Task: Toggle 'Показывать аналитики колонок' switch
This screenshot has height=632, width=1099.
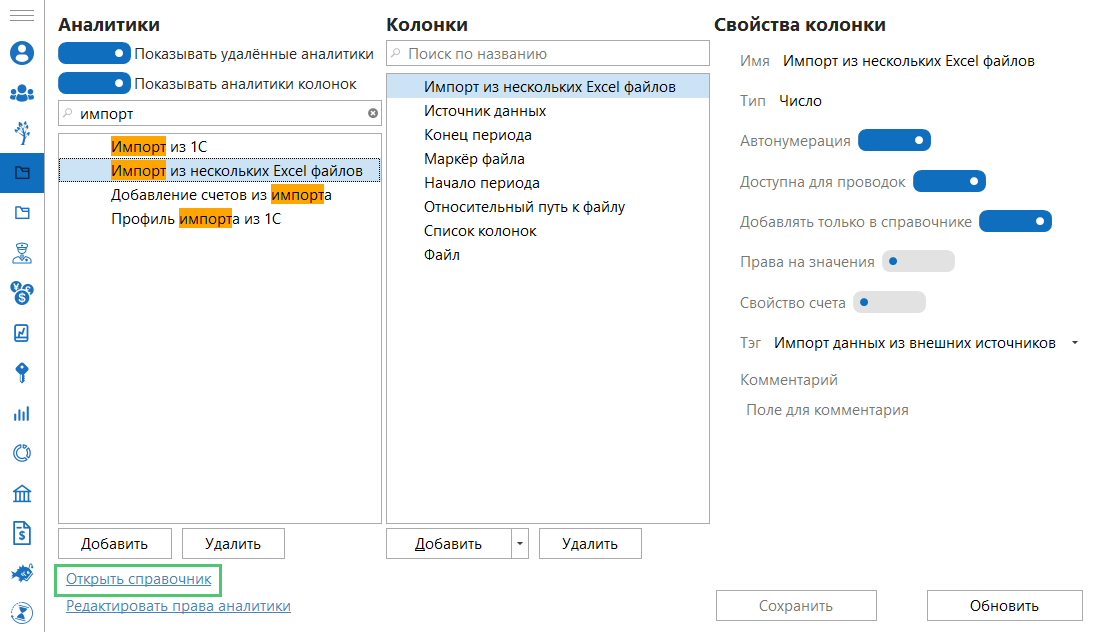Action: coord(95,83)
